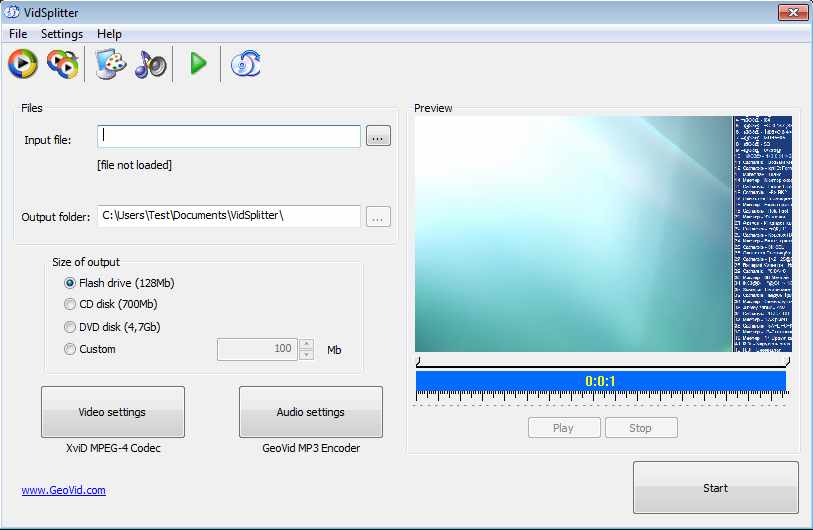
Task: Select CD disk (700Mb) output size
Action: (x=70, y=304)
